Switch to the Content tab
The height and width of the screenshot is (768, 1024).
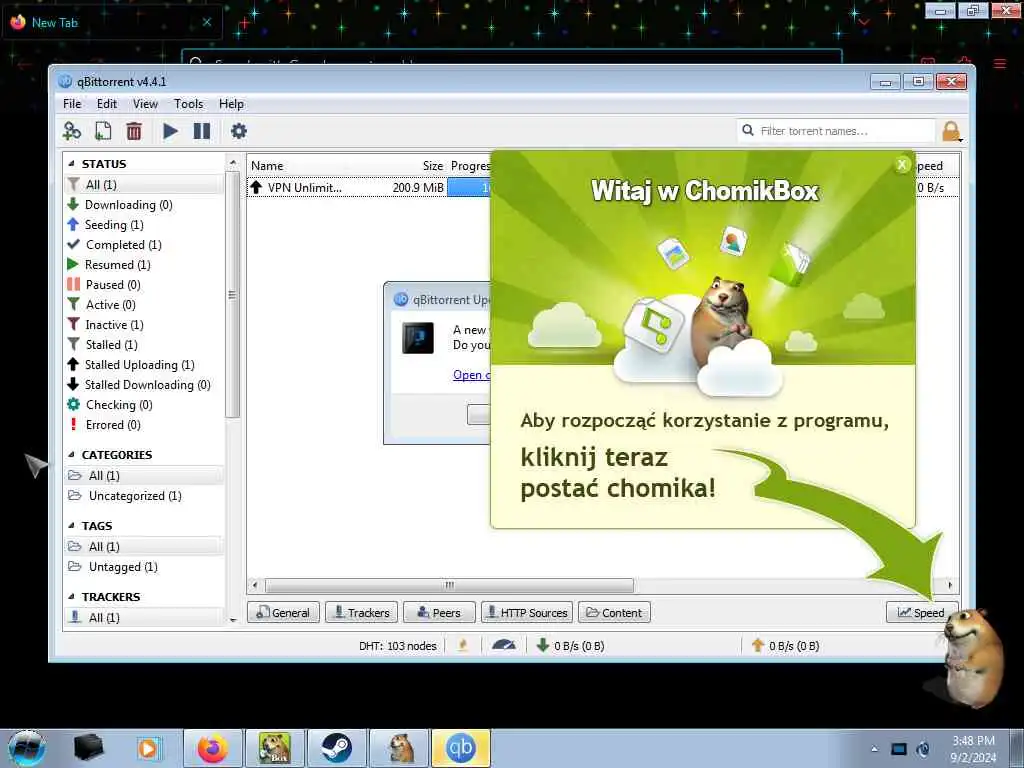pyautogui.click(x=614, y=613)
